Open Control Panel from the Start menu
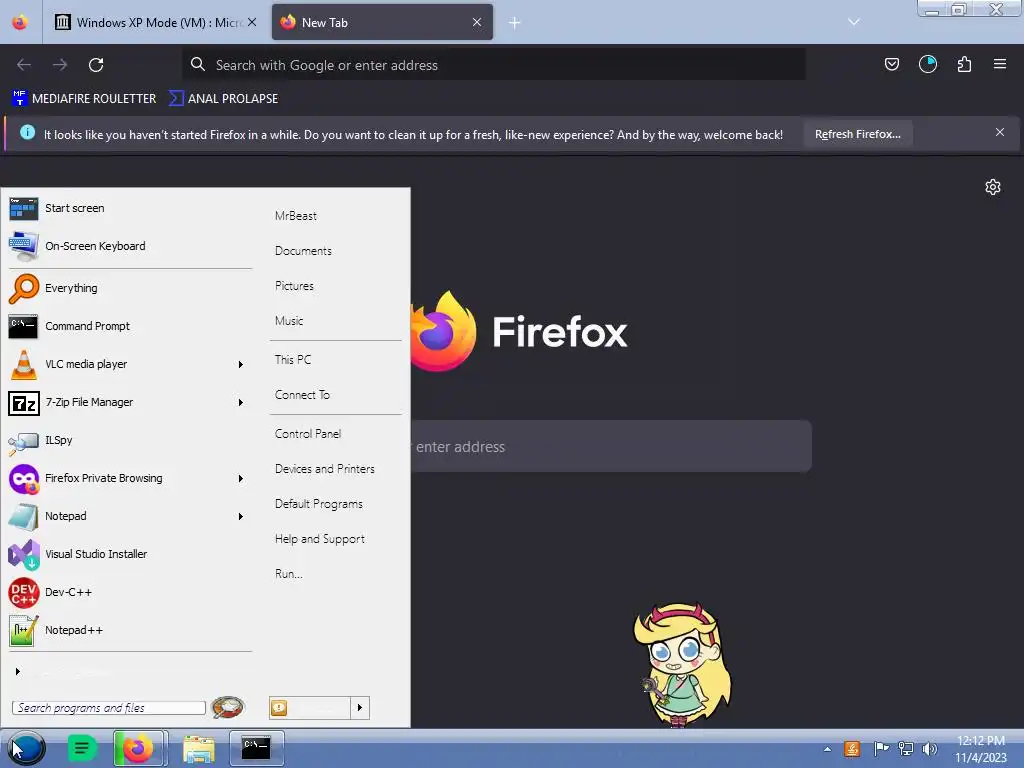Screen dimensions: 1024x768 [x=308, y=434]
